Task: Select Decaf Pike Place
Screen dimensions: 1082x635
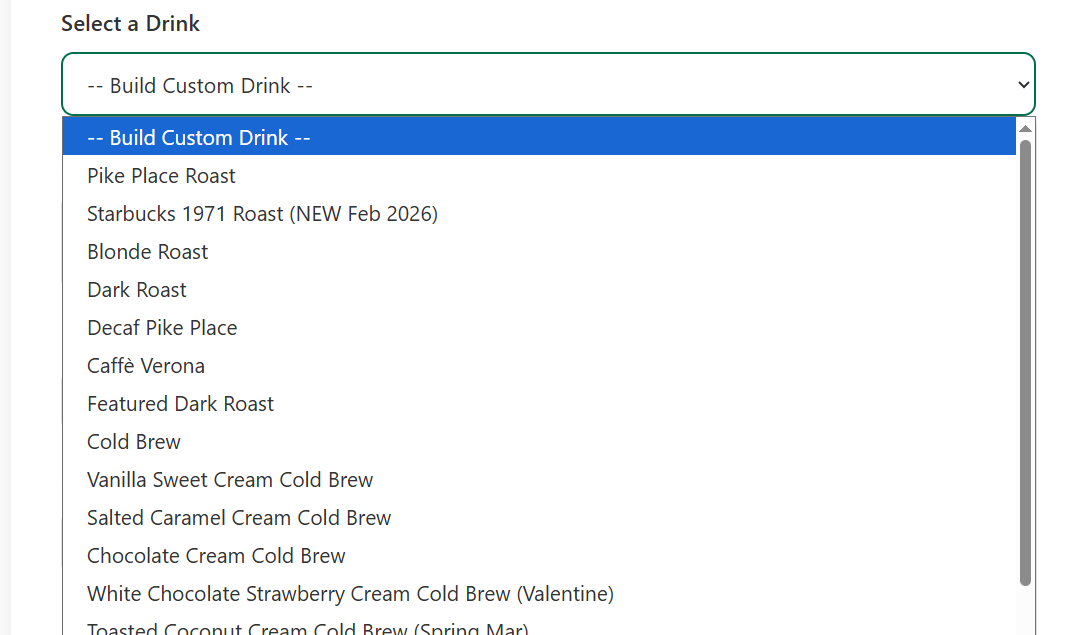Action: click(162, 327)
